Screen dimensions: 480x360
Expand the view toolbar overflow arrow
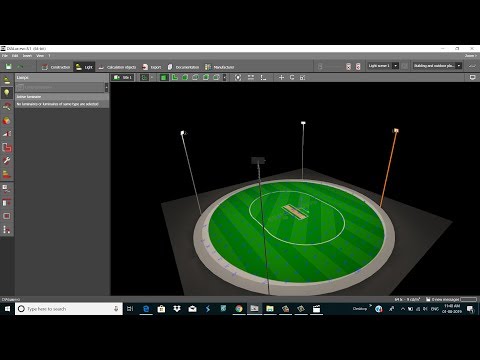224,77
